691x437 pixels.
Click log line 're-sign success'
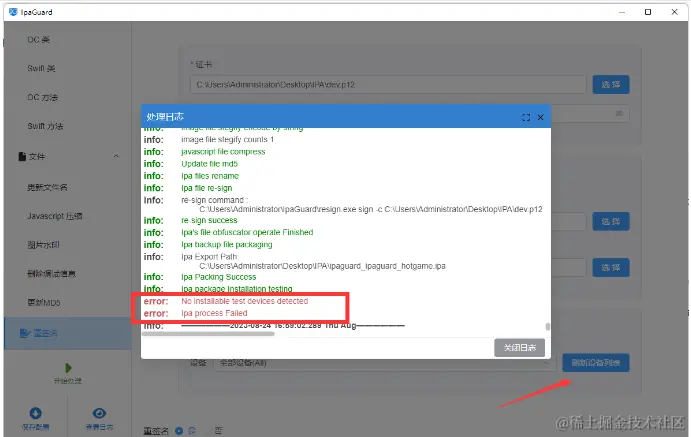click(209, 220)
